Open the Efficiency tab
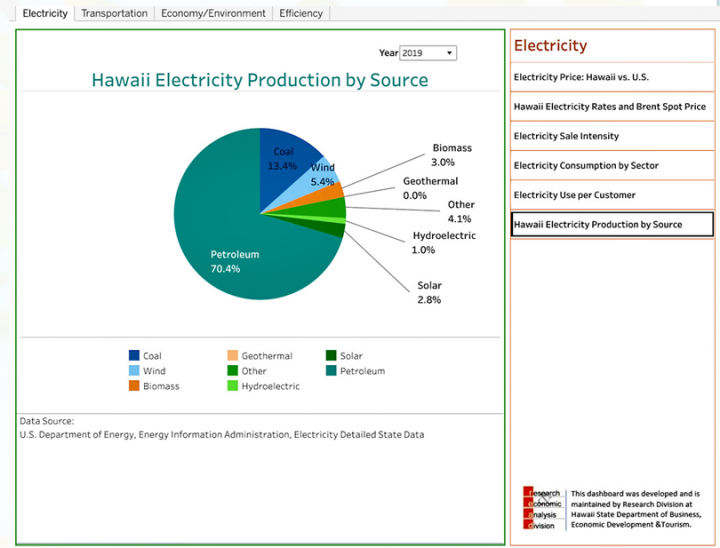The image size is (720, 548). click(301, 13)
